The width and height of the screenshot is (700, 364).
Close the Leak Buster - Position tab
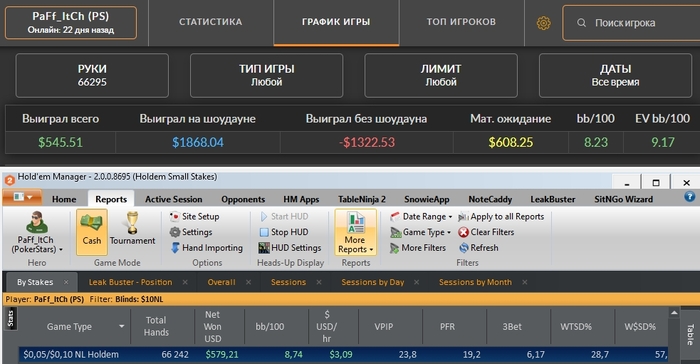click(185, 282)
